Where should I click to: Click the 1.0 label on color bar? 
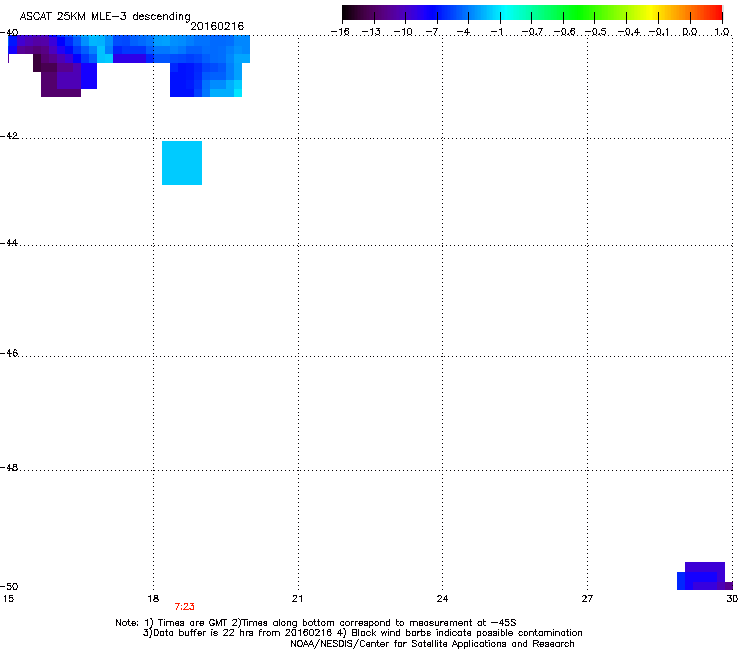coord(722,32)
